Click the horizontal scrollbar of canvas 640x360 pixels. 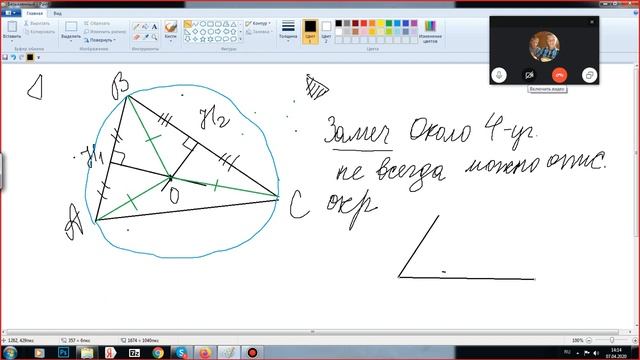[313, 332]
